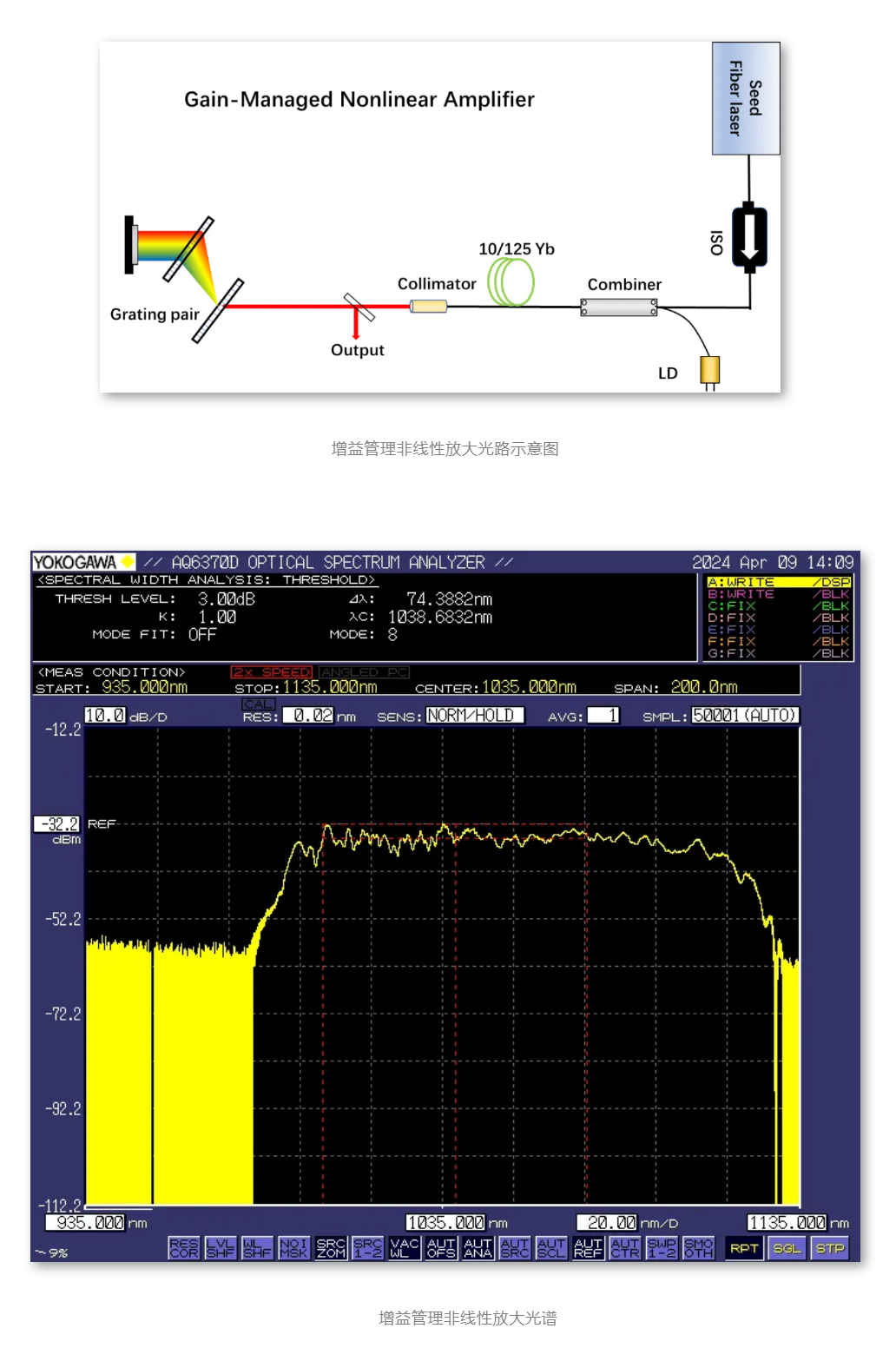Click the AUT ANA status indicator

click(x=478, y=1248)
